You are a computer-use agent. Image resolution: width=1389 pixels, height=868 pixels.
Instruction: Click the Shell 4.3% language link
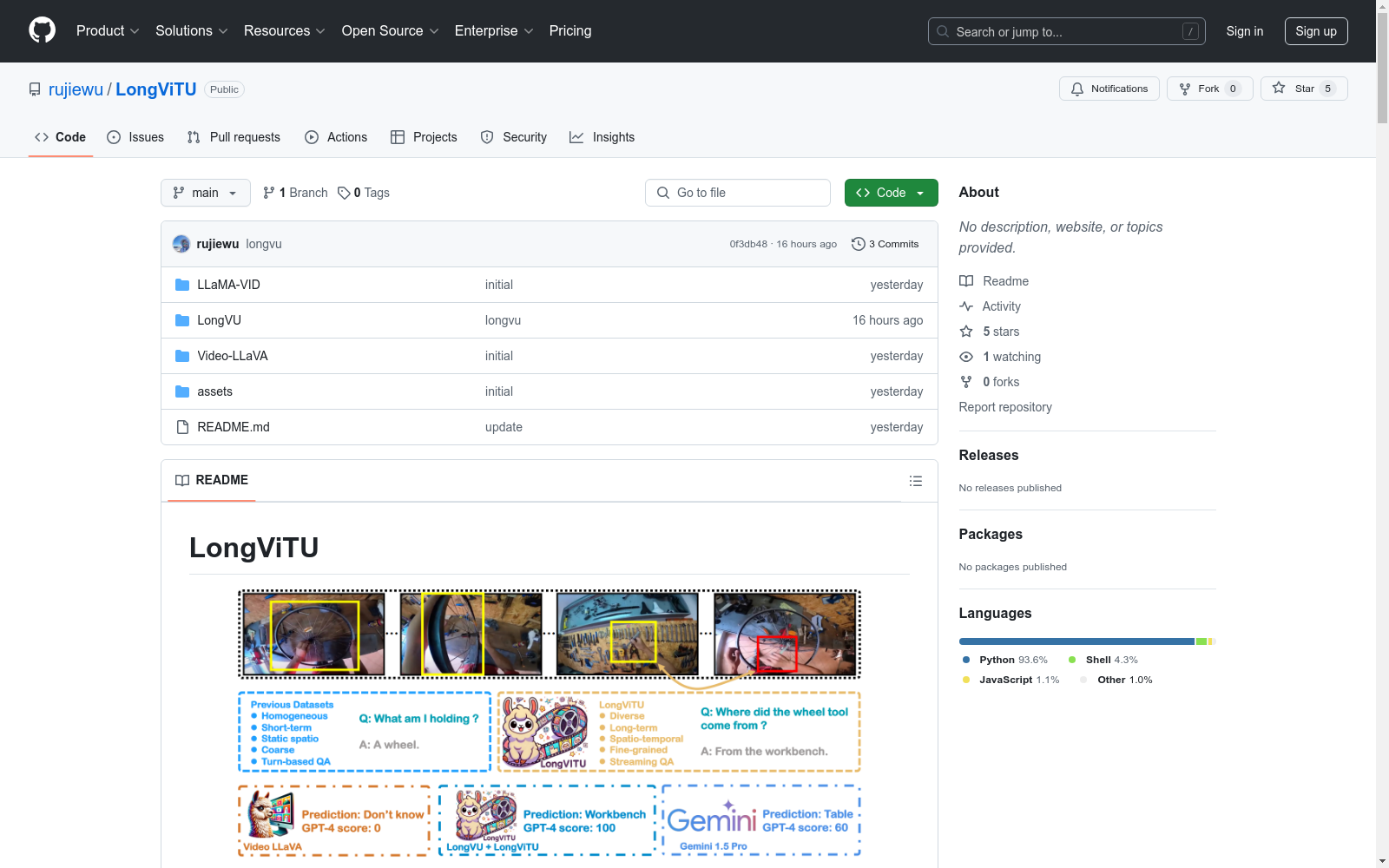coord(1103,660)
